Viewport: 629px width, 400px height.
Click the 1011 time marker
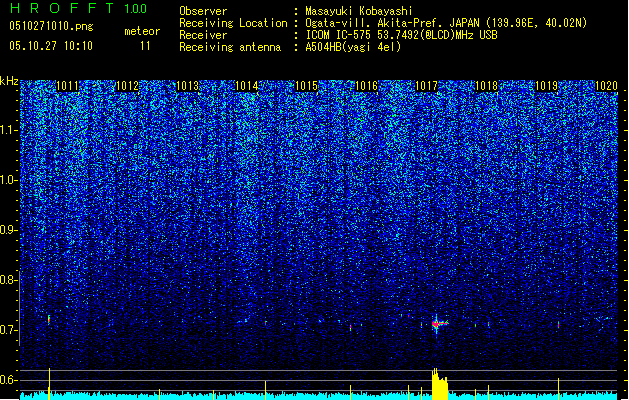click(x=67, y=86)
